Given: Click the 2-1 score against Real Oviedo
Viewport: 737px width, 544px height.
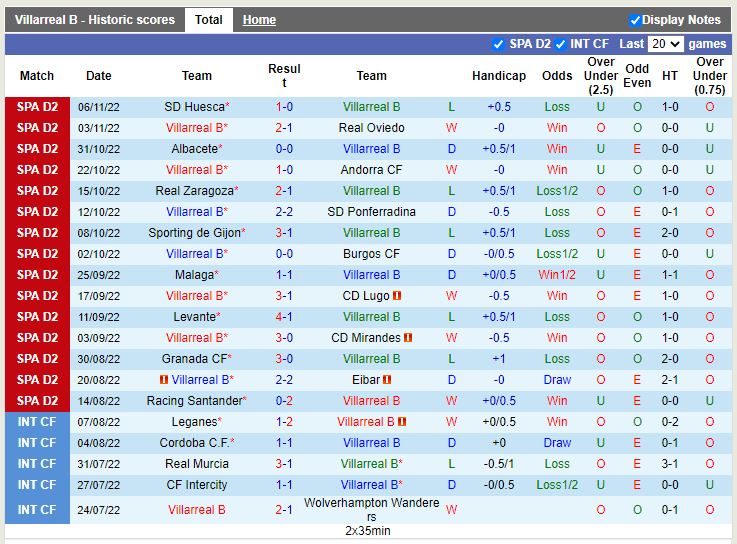Looking at the screenshot, I should coord(284,128).
